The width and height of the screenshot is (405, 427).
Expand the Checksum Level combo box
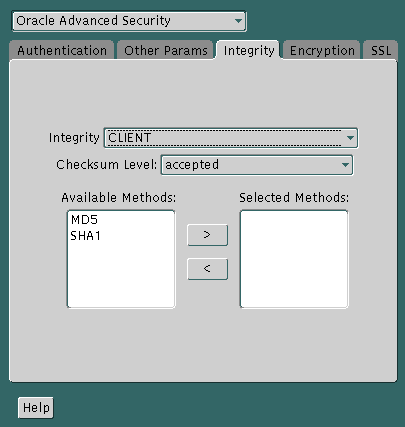[x=257, y=165]
